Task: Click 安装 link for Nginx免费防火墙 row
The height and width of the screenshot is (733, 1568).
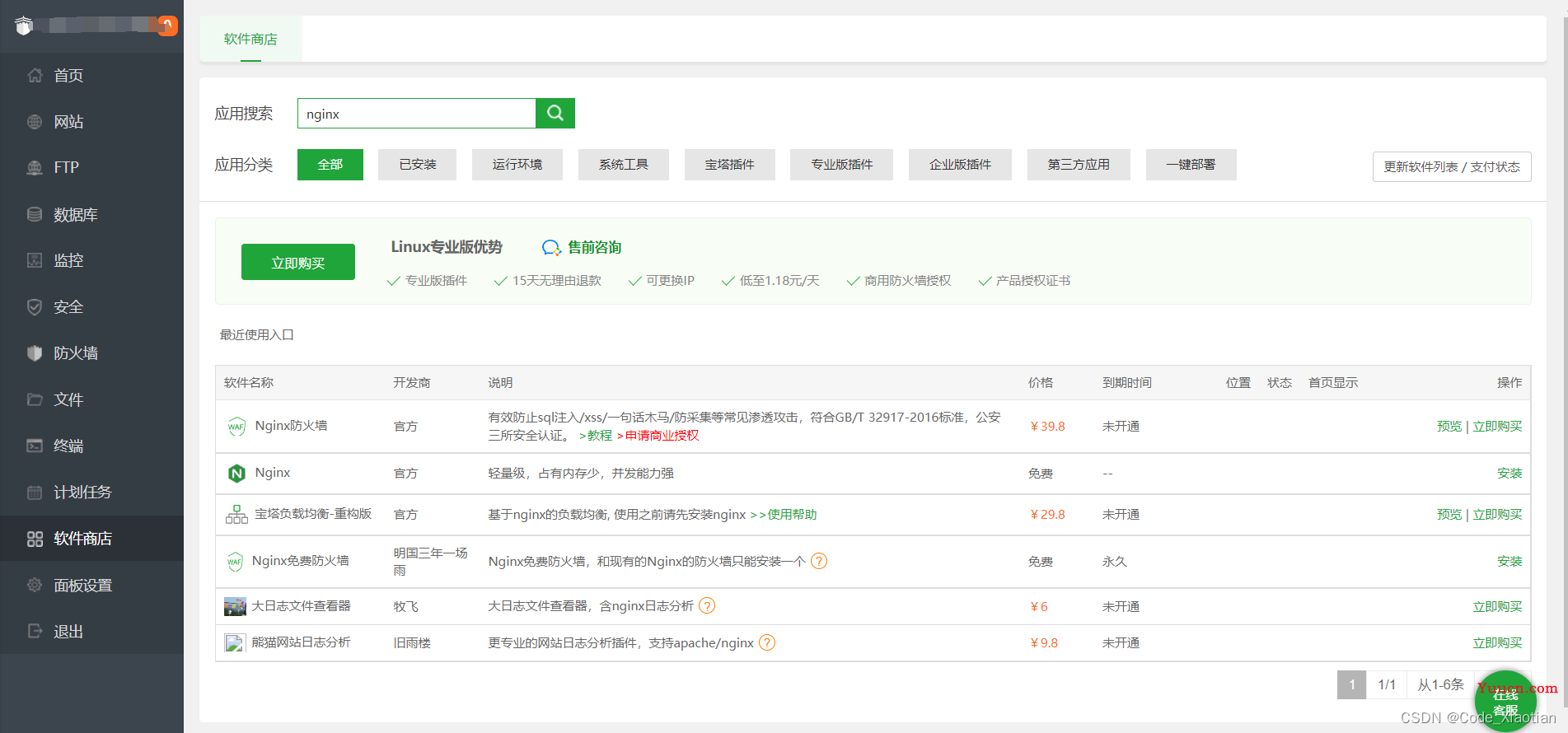Action: pyautogui.click(x=1509, y=562)
